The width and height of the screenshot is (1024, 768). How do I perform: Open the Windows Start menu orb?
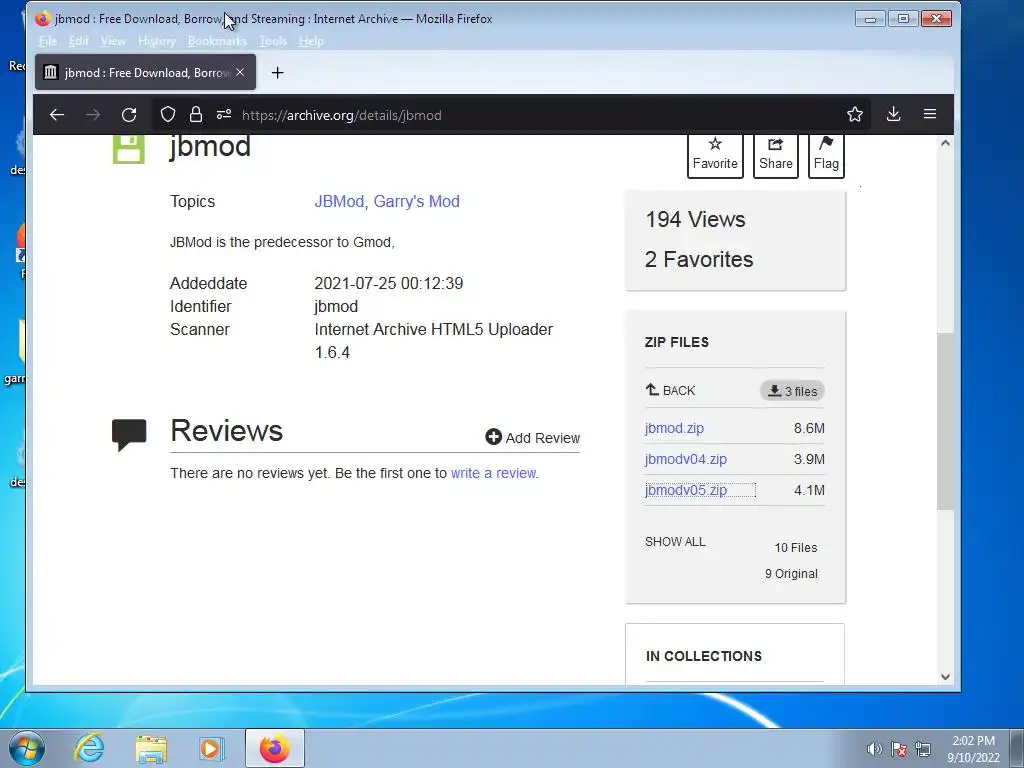click(x=27, y=748)
